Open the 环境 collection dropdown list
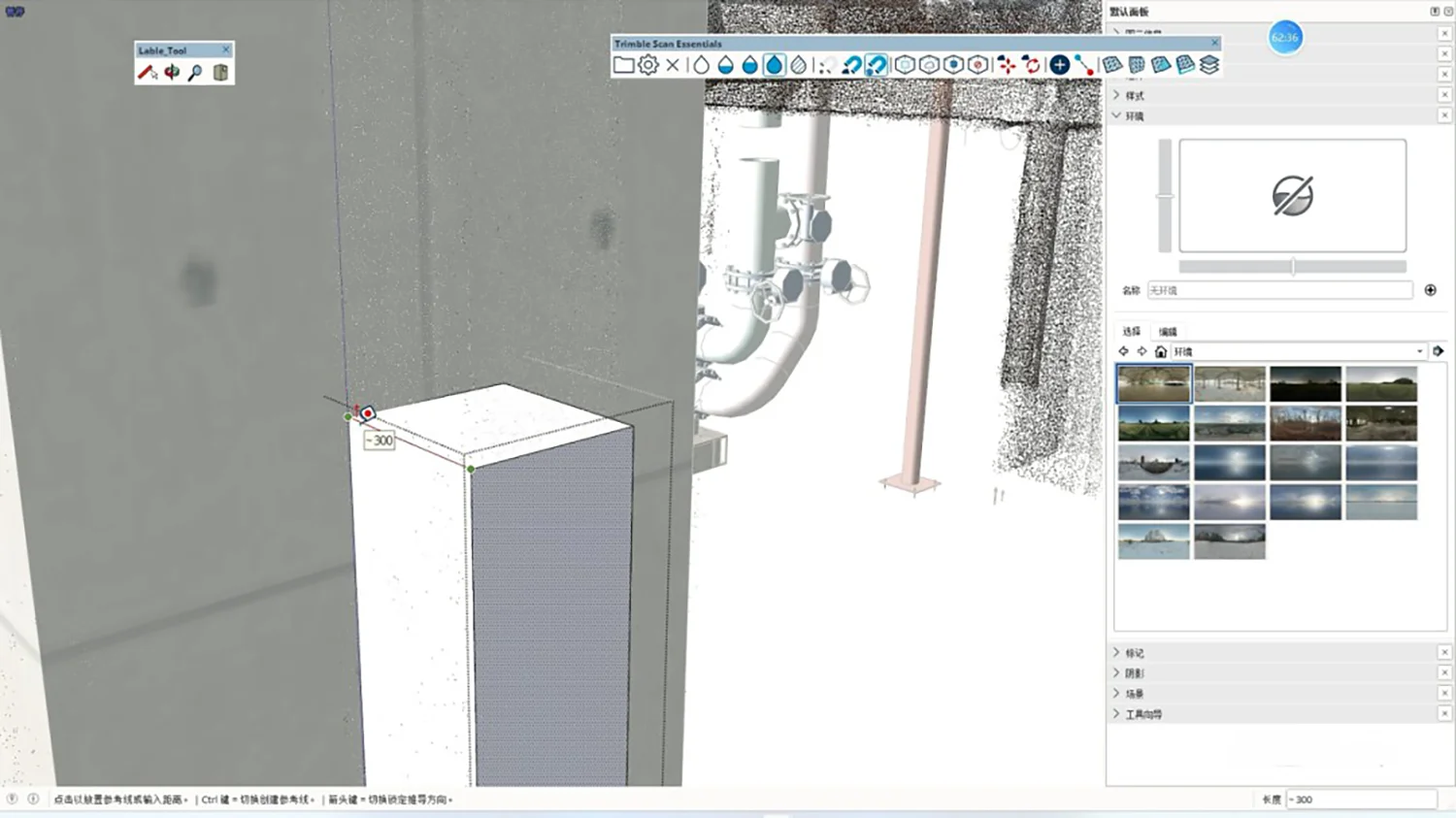Screen dimensions: 1456x818 pyautogui.click(x=1419, y=351)
